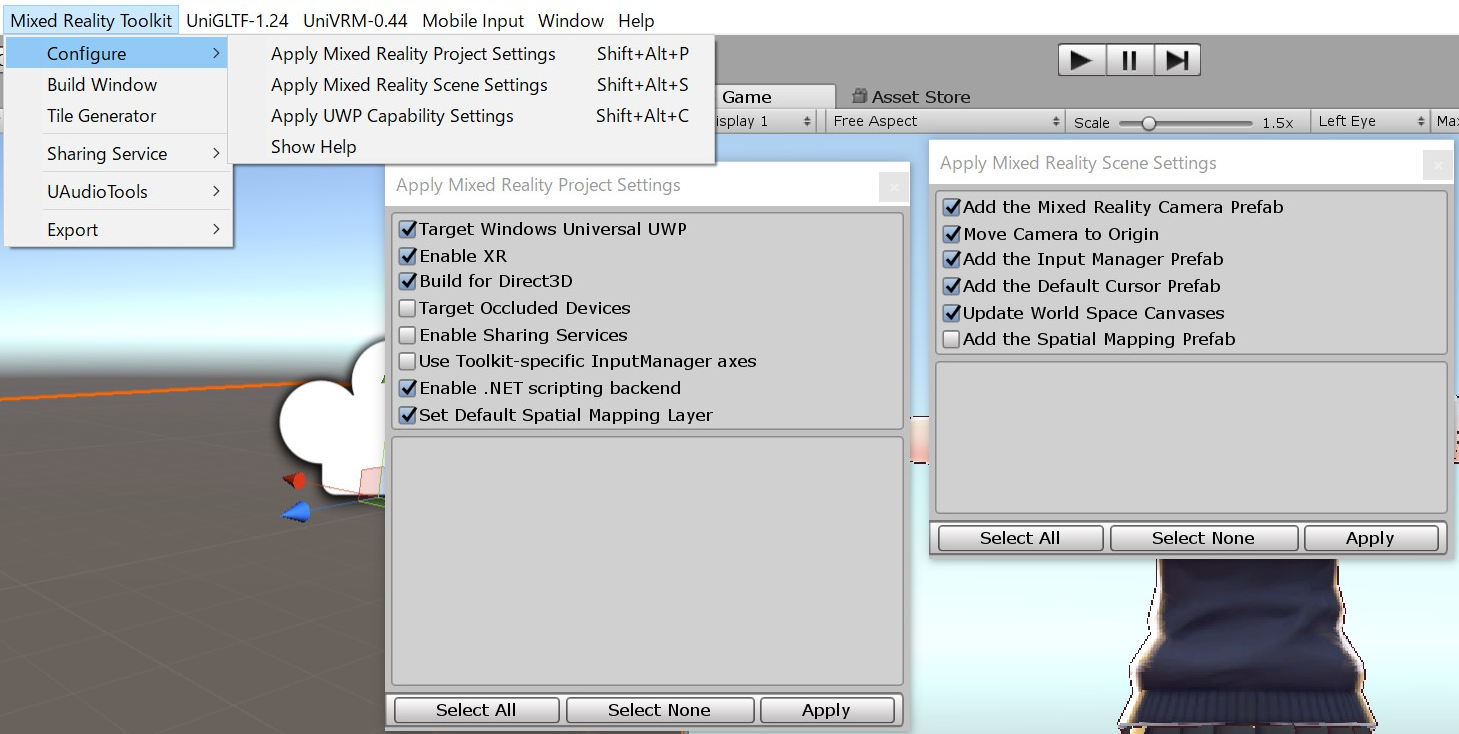Click Apply in Project Settings window
This screenshot has height=734, width=1459.
(x=826, y=710)
